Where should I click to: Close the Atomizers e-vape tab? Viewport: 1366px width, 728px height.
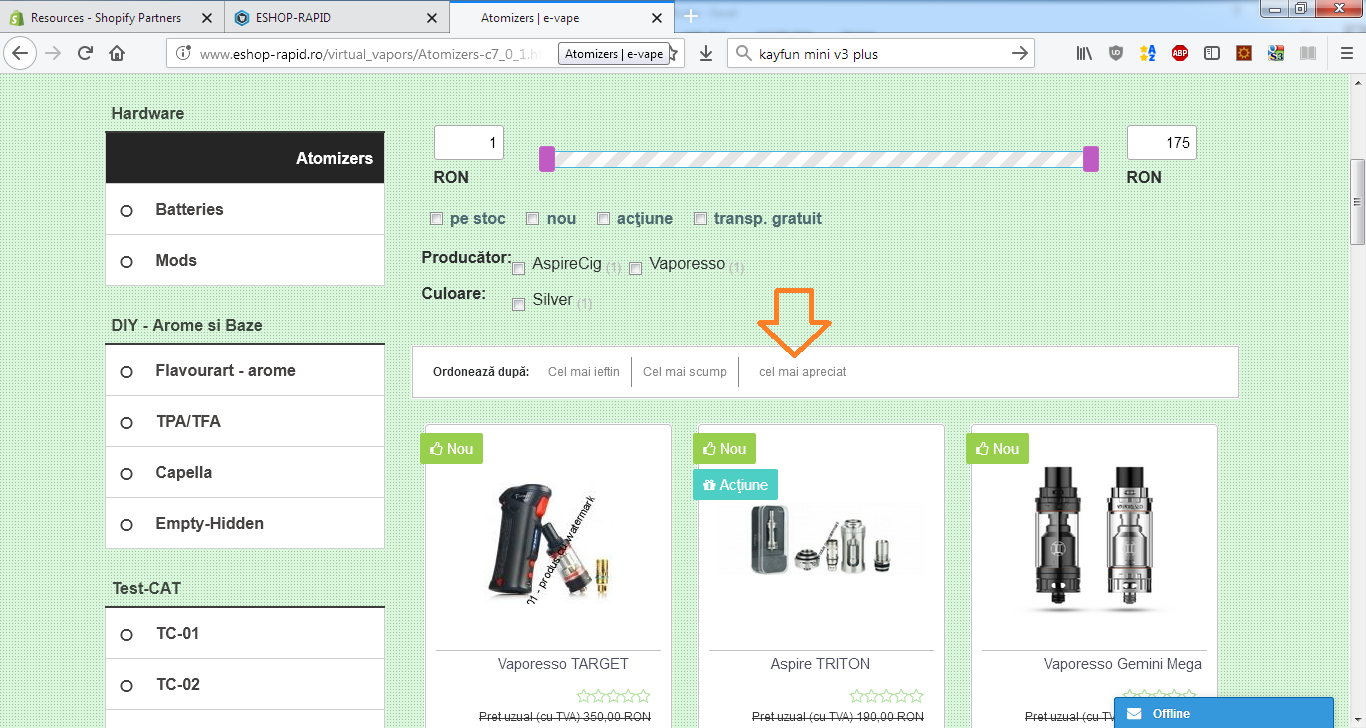[657, 18]
